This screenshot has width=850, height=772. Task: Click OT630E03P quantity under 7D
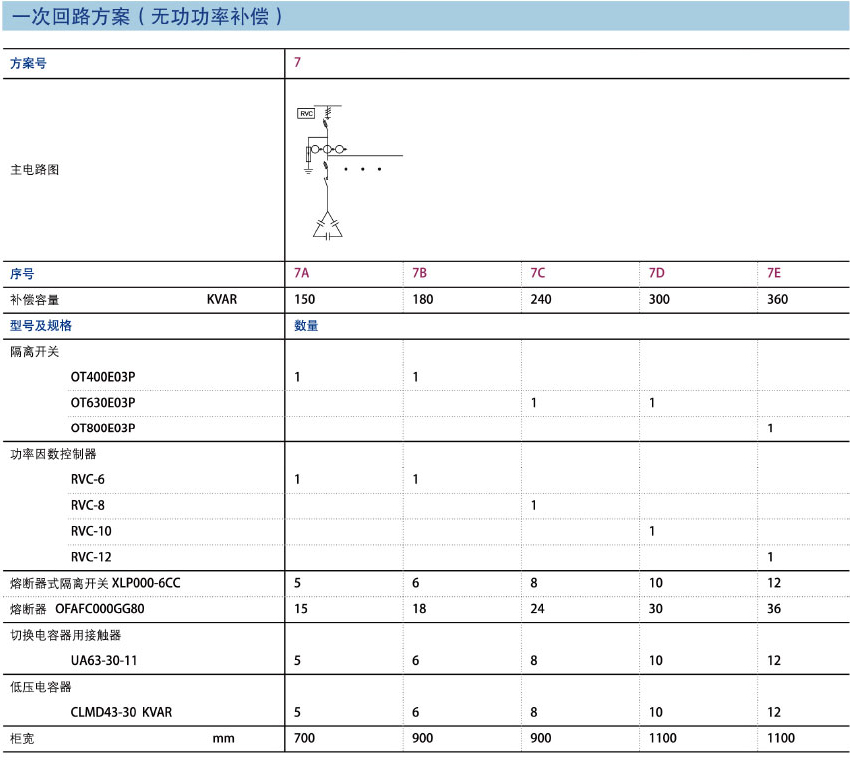(652, 403)
